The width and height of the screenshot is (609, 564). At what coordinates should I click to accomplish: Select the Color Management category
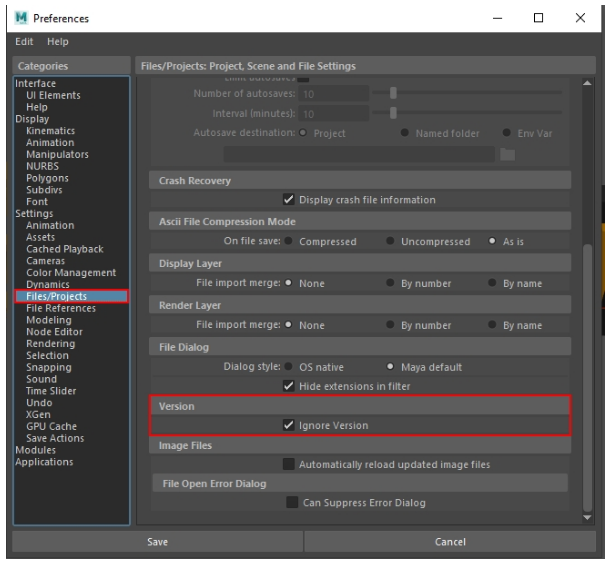pos(71,272)
